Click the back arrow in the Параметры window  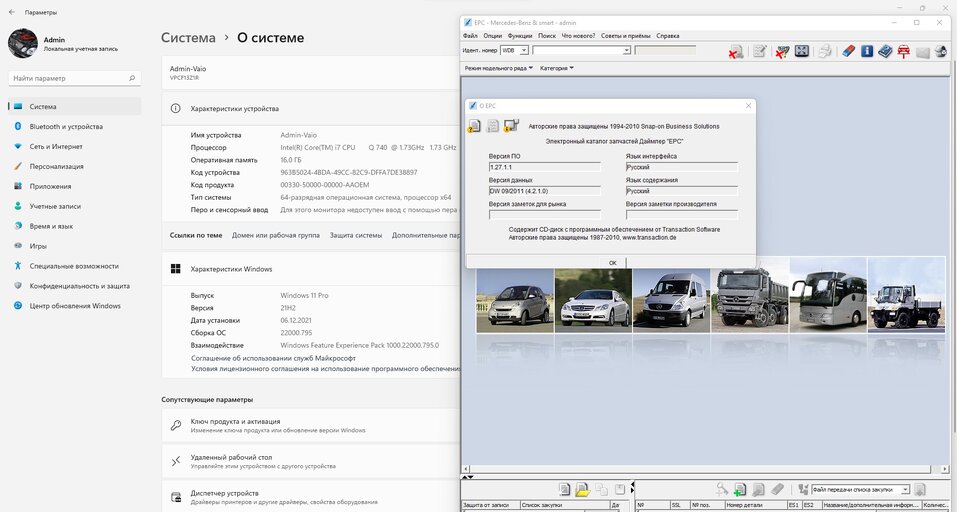[x=12, y=12]
